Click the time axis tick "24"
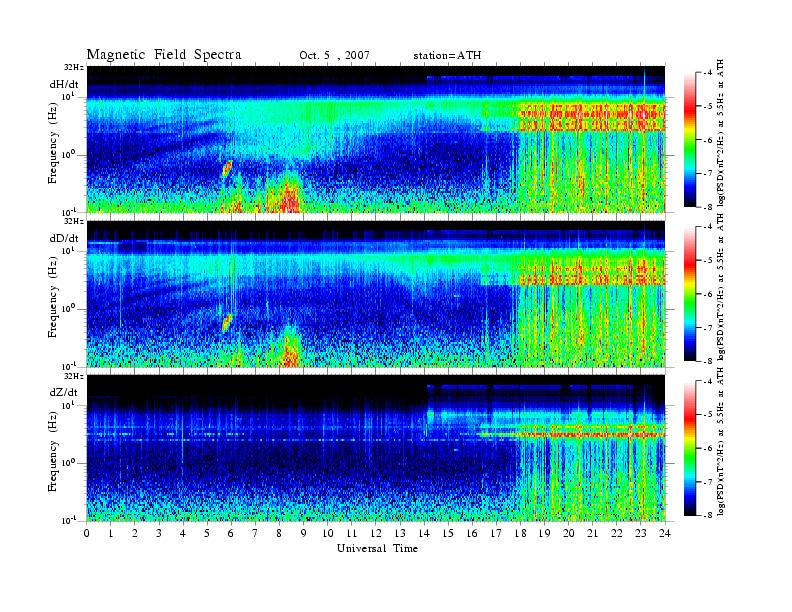792x612 pixels. tap(665, 533)
